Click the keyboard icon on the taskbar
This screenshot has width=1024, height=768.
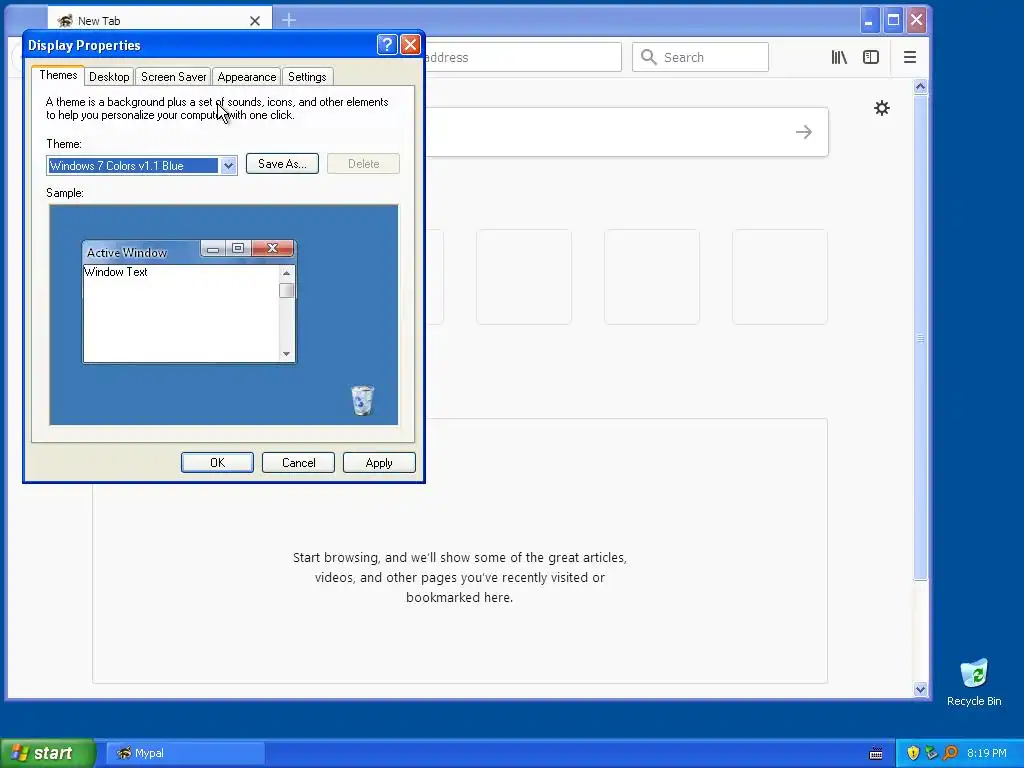coord(876,754)
